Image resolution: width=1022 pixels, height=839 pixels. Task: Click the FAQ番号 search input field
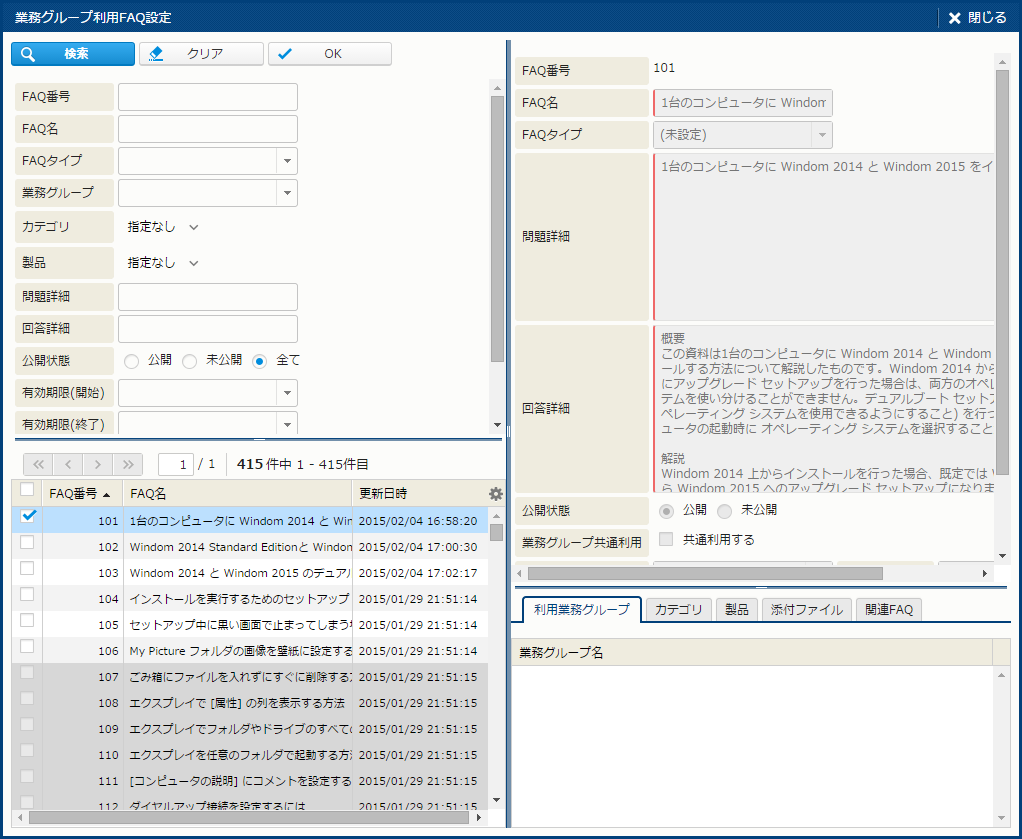[208, 97]
